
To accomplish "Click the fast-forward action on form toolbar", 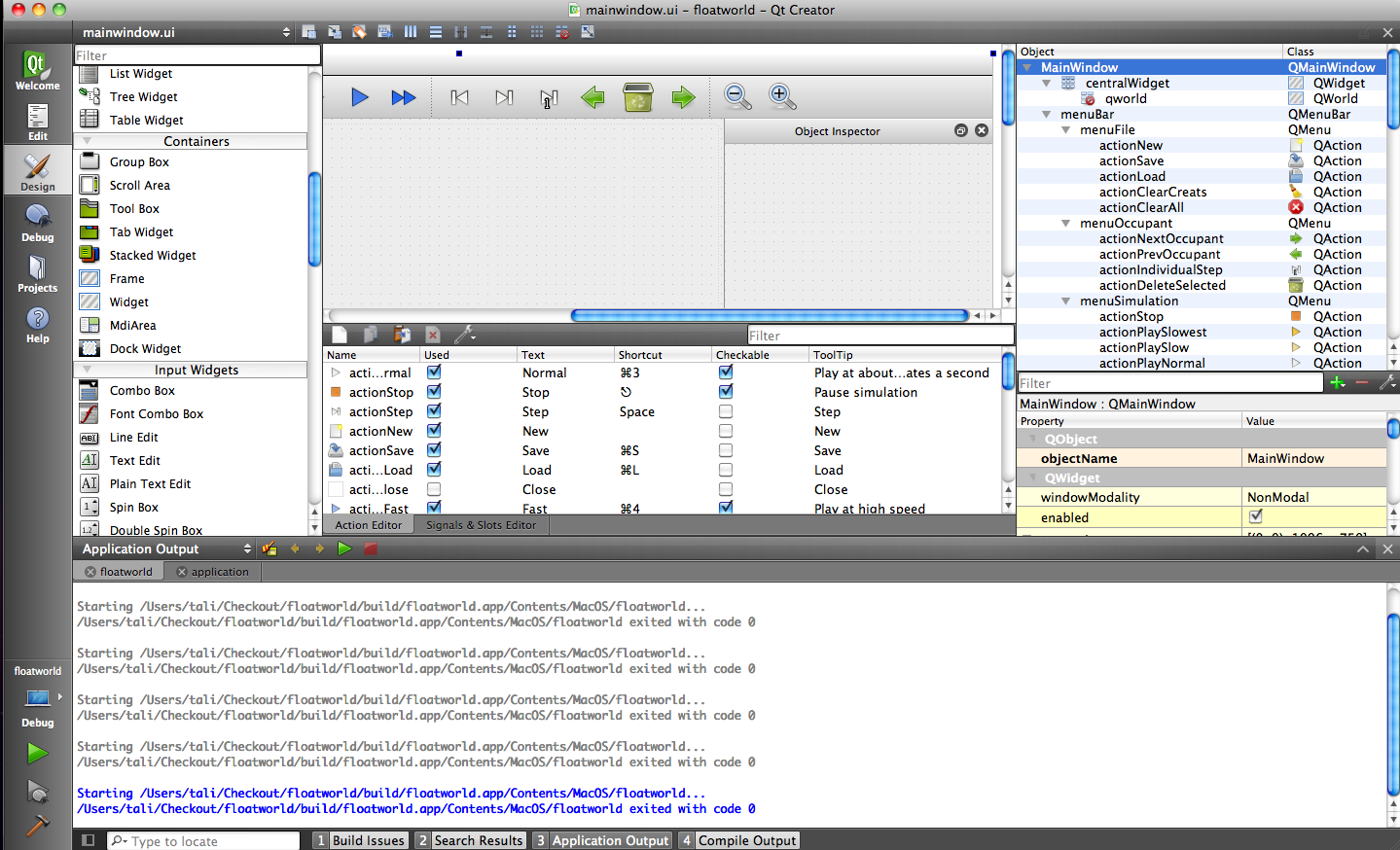I will [404, 97].
